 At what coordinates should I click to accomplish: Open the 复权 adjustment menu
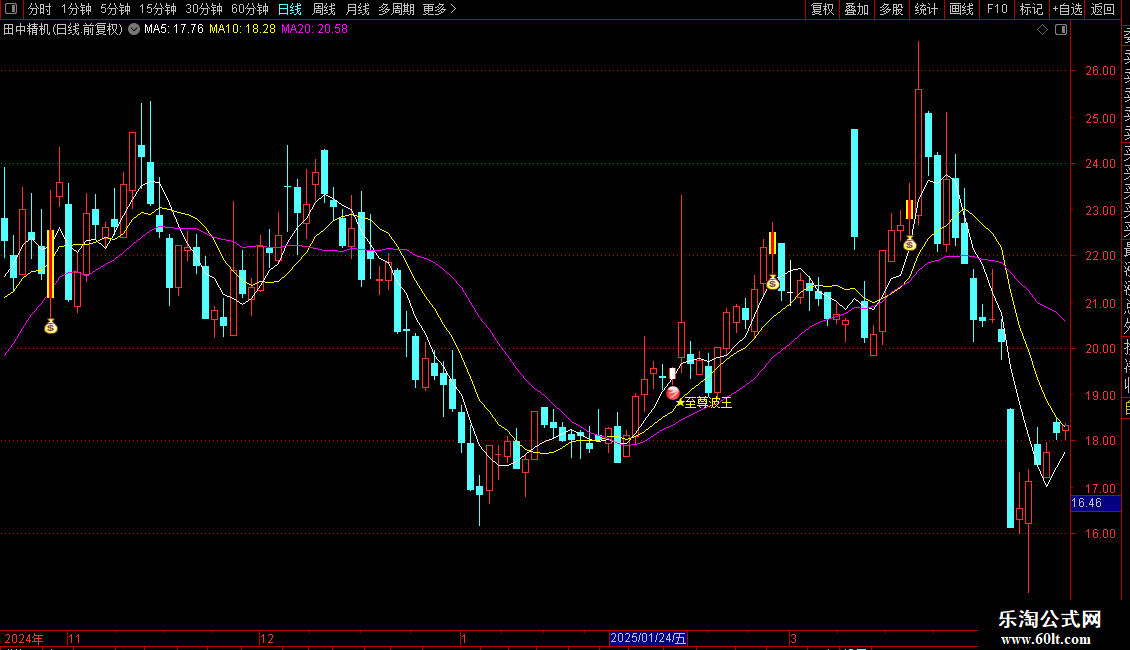click(x=822, y=9)
